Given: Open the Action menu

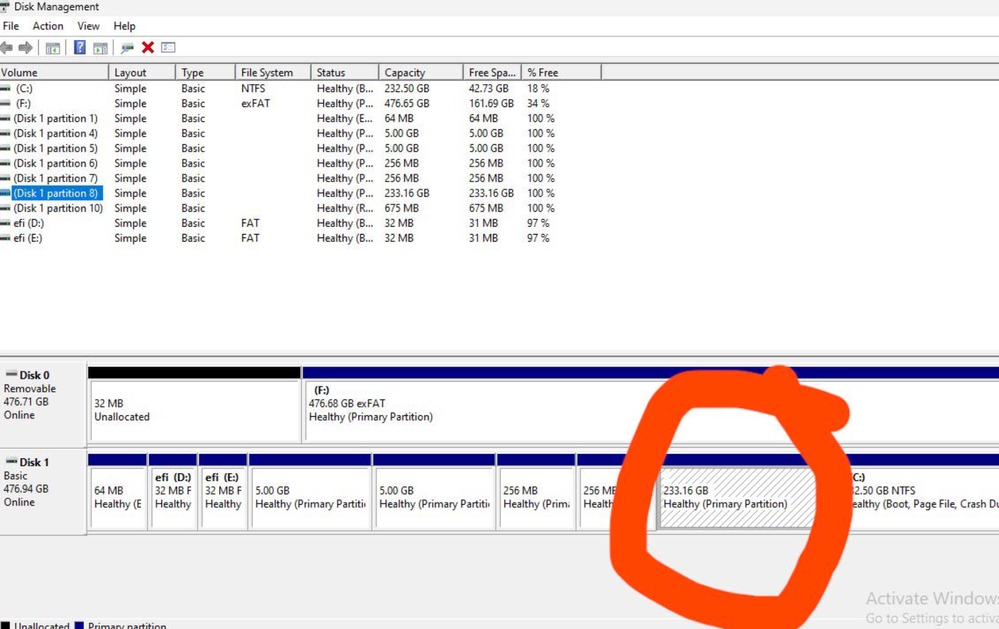Looking at the screenshot, I should (48, 26).
